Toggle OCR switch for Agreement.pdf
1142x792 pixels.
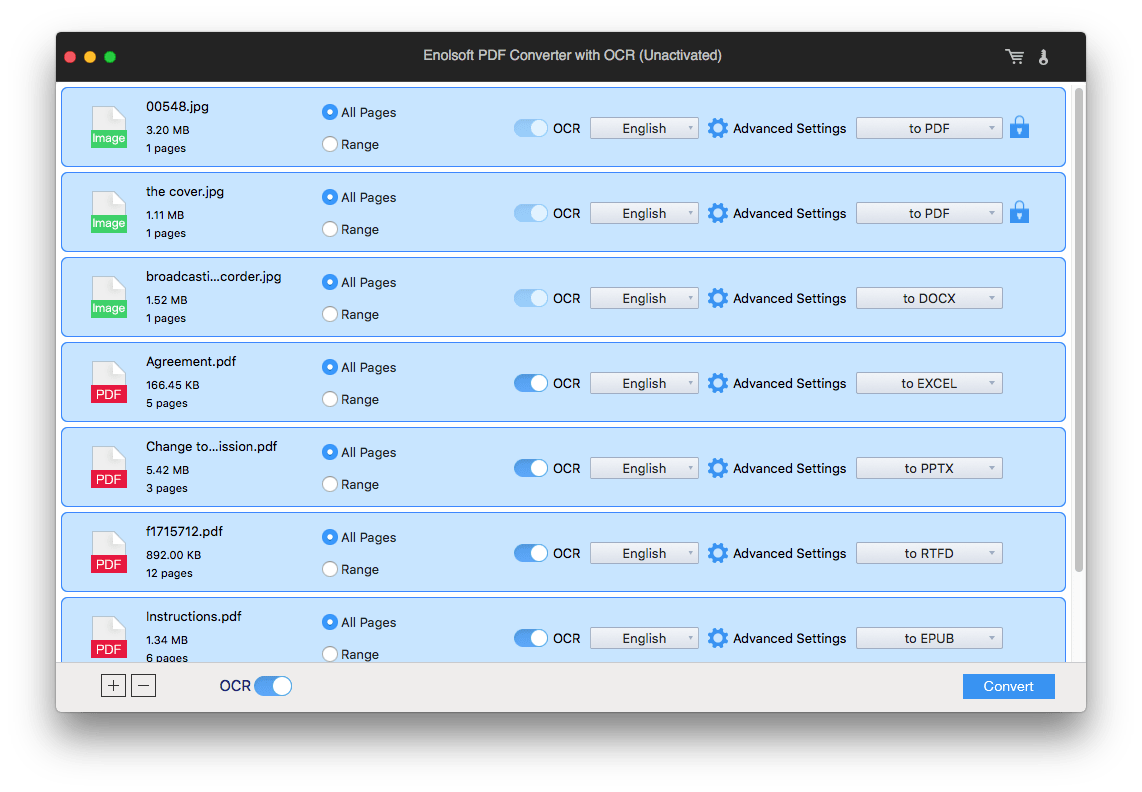click(531, 383)
